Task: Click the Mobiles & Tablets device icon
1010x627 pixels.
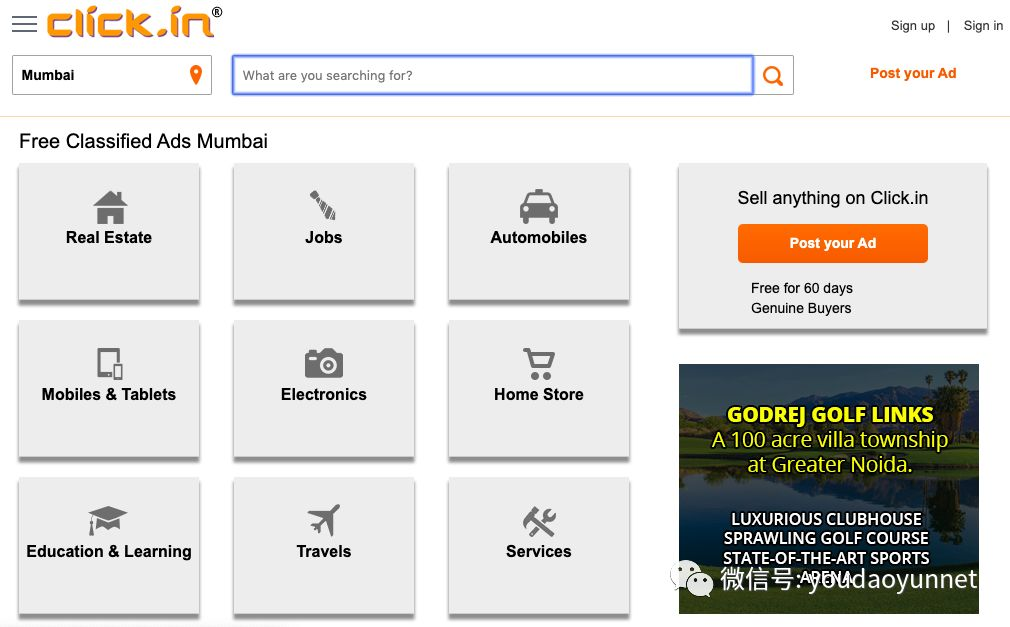Action: [109, 363]
